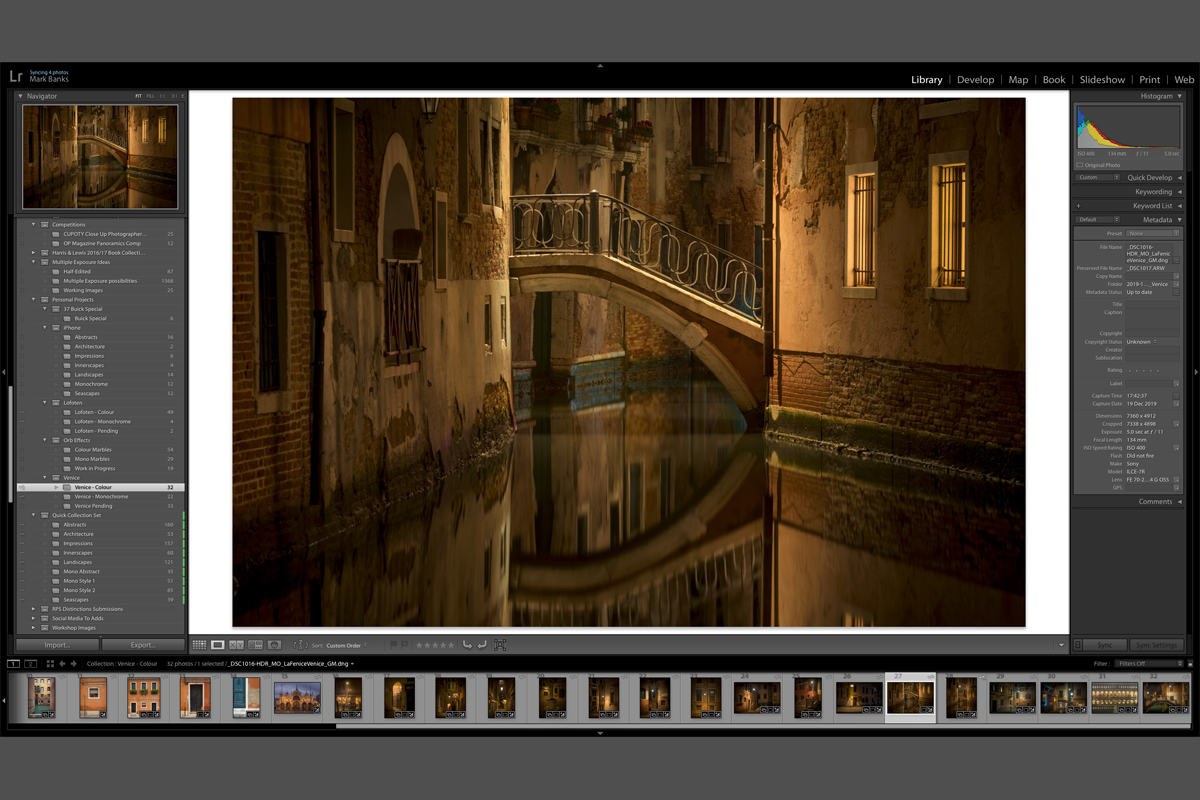This screenshot has width=1200, height=800.
Task: Set the flag as picked in toolbar
Action: point(393,645)
